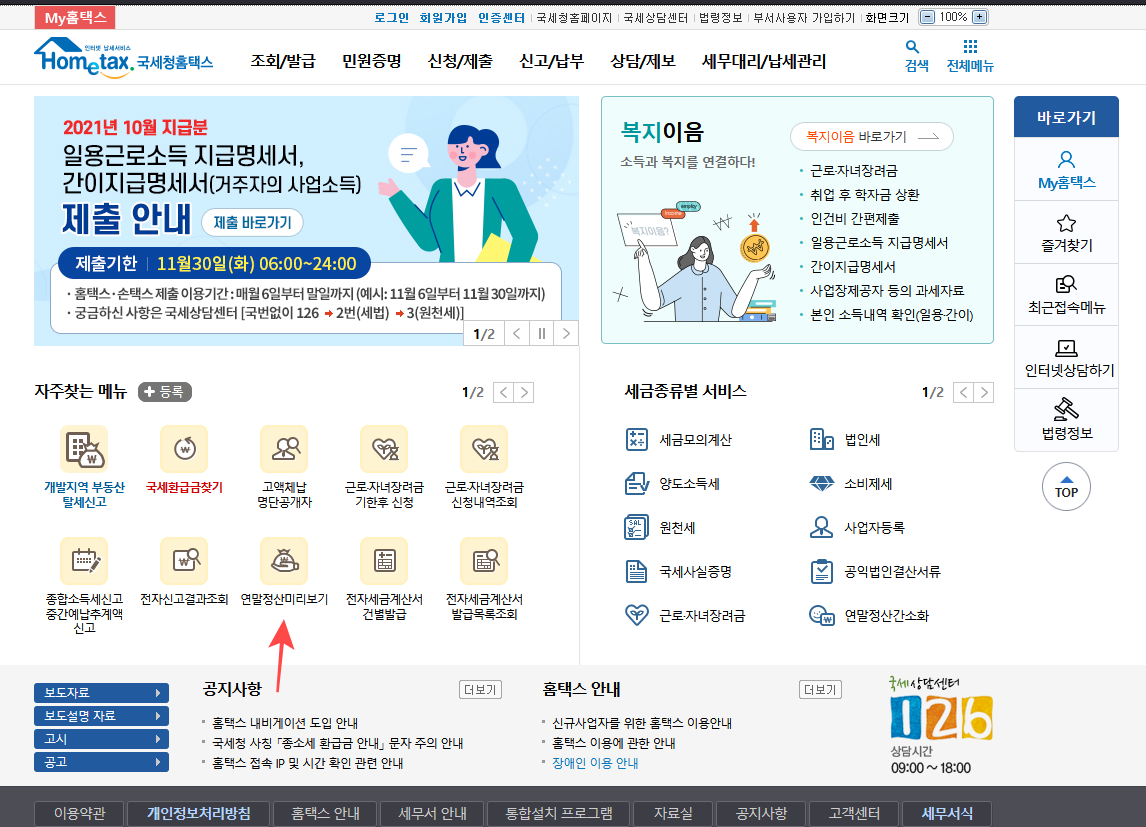
Task: Open 즐겨찾기 star in sidebar
Action: pyautogui.click(x=1066, y=233)
